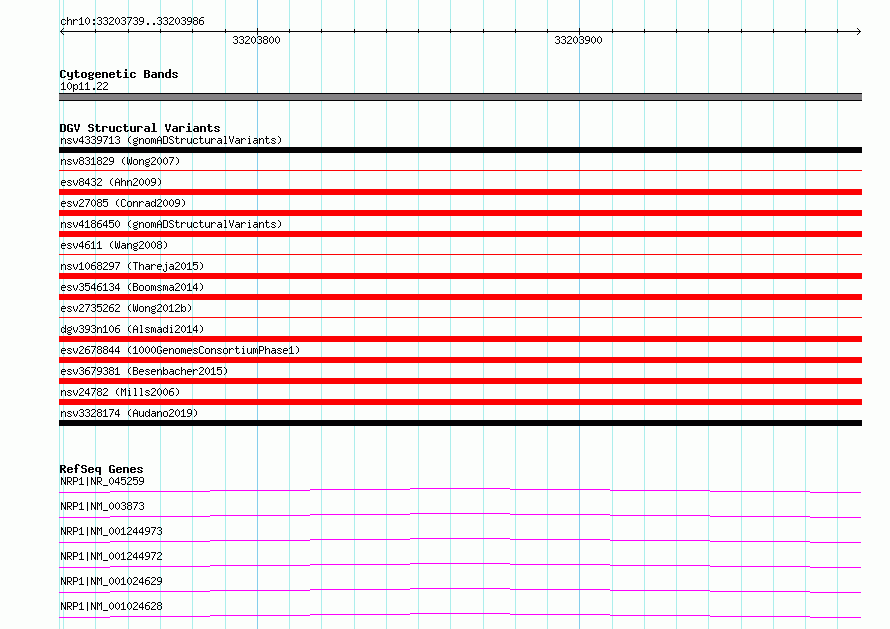The height and width of the screenshot is (629, 890).
Task: Click the red bar for nsv24782
Action: tap(460, 402)
